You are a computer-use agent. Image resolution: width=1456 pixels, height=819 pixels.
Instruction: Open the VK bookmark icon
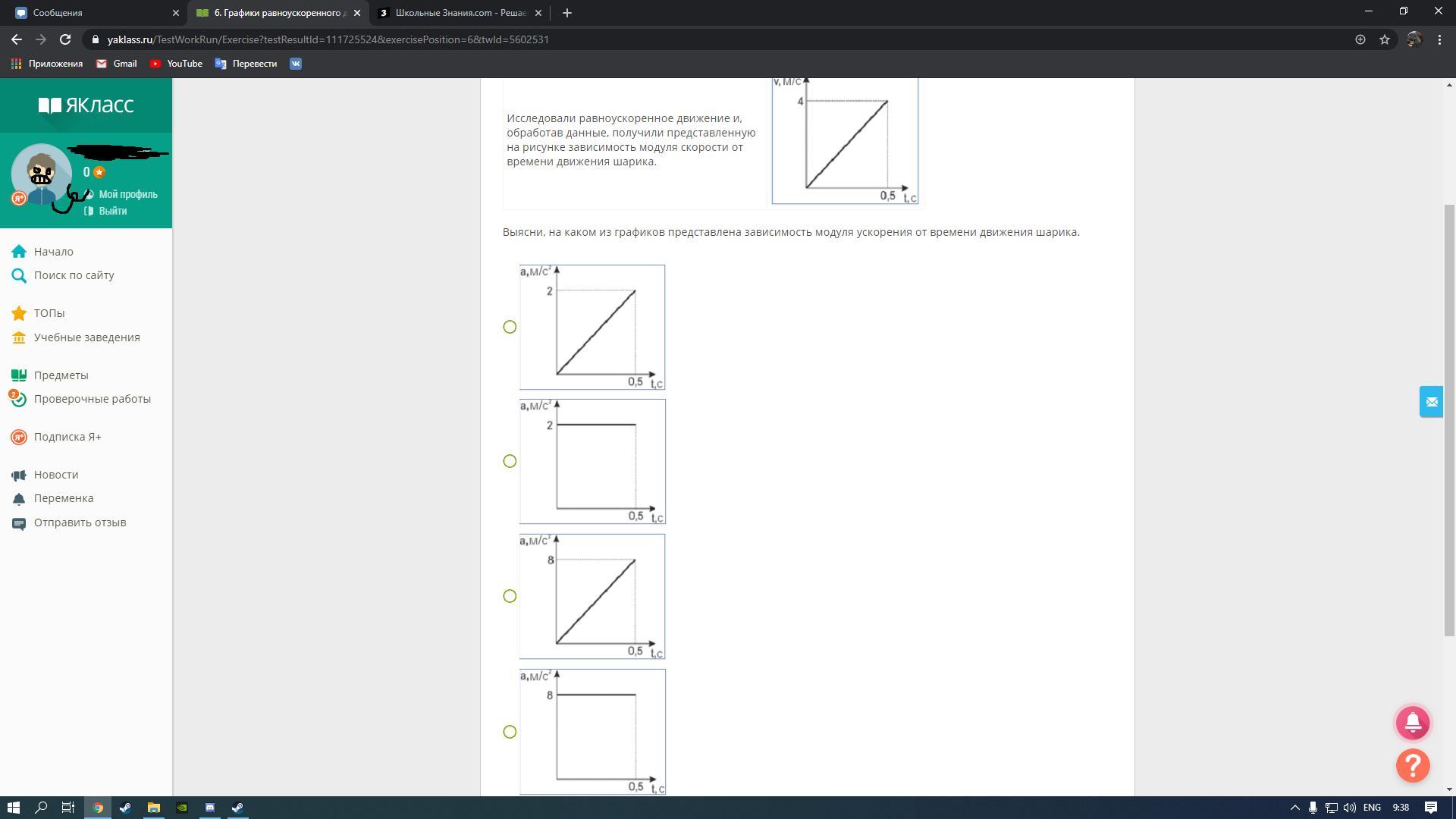(296, 64)
